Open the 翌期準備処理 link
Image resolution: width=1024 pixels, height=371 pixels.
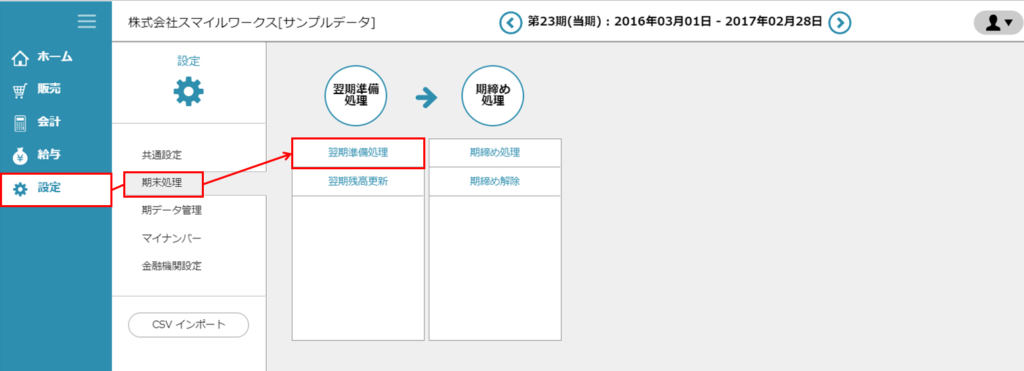(358, 153)
